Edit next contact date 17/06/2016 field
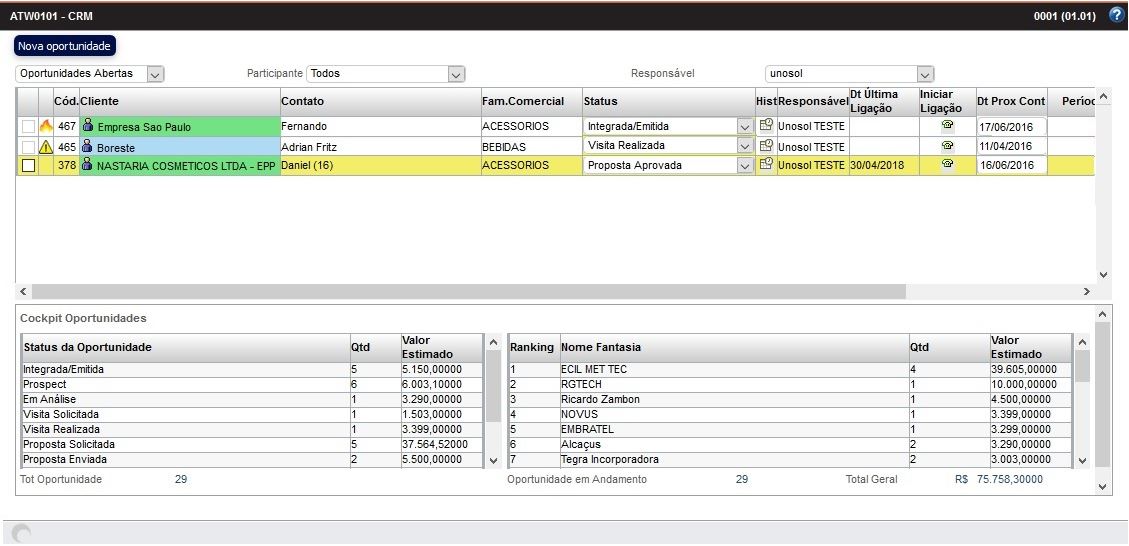 click(x=1011, y=127)
